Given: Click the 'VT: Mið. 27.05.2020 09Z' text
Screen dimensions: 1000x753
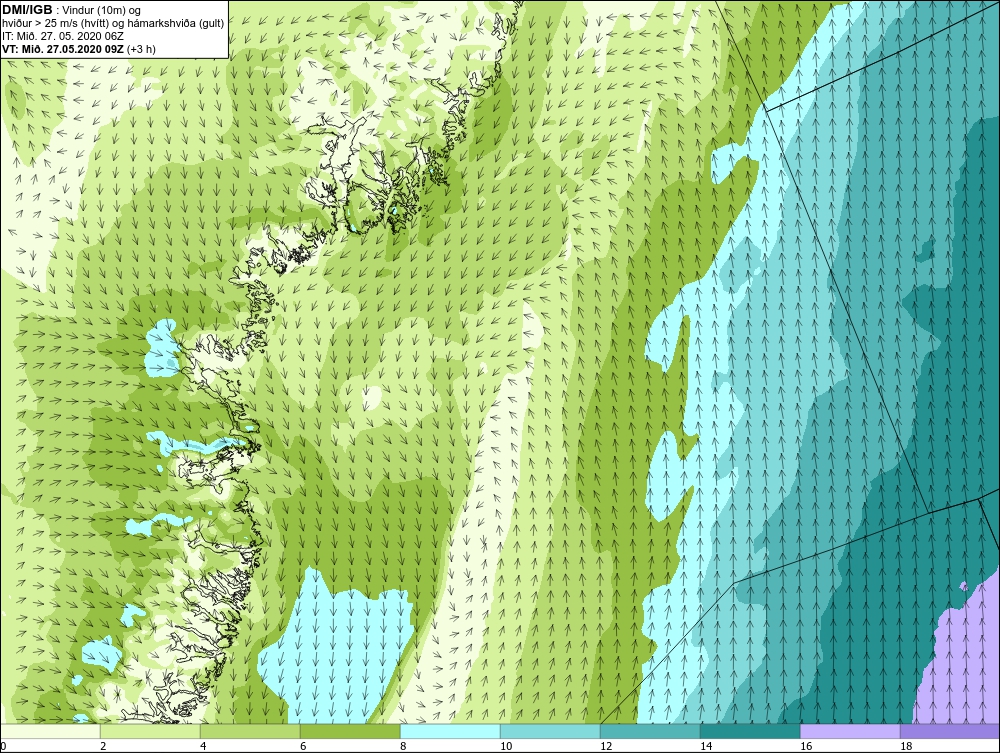Looking at the screenshot, I should [64, 48].
